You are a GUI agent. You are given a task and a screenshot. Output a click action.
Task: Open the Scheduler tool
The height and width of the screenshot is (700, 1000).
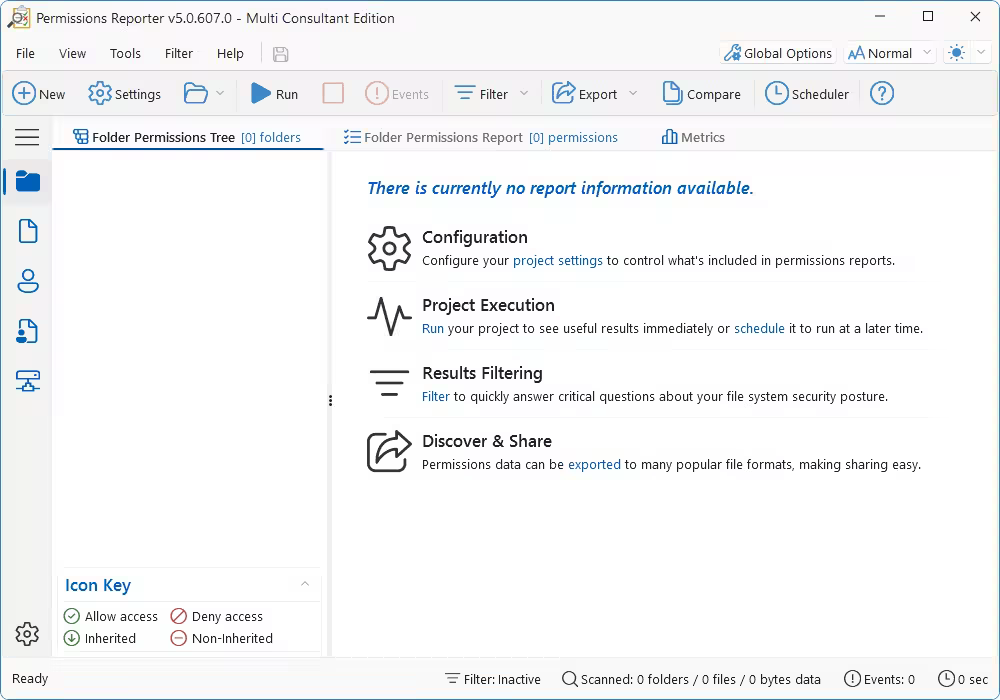[x=806, y=93]
